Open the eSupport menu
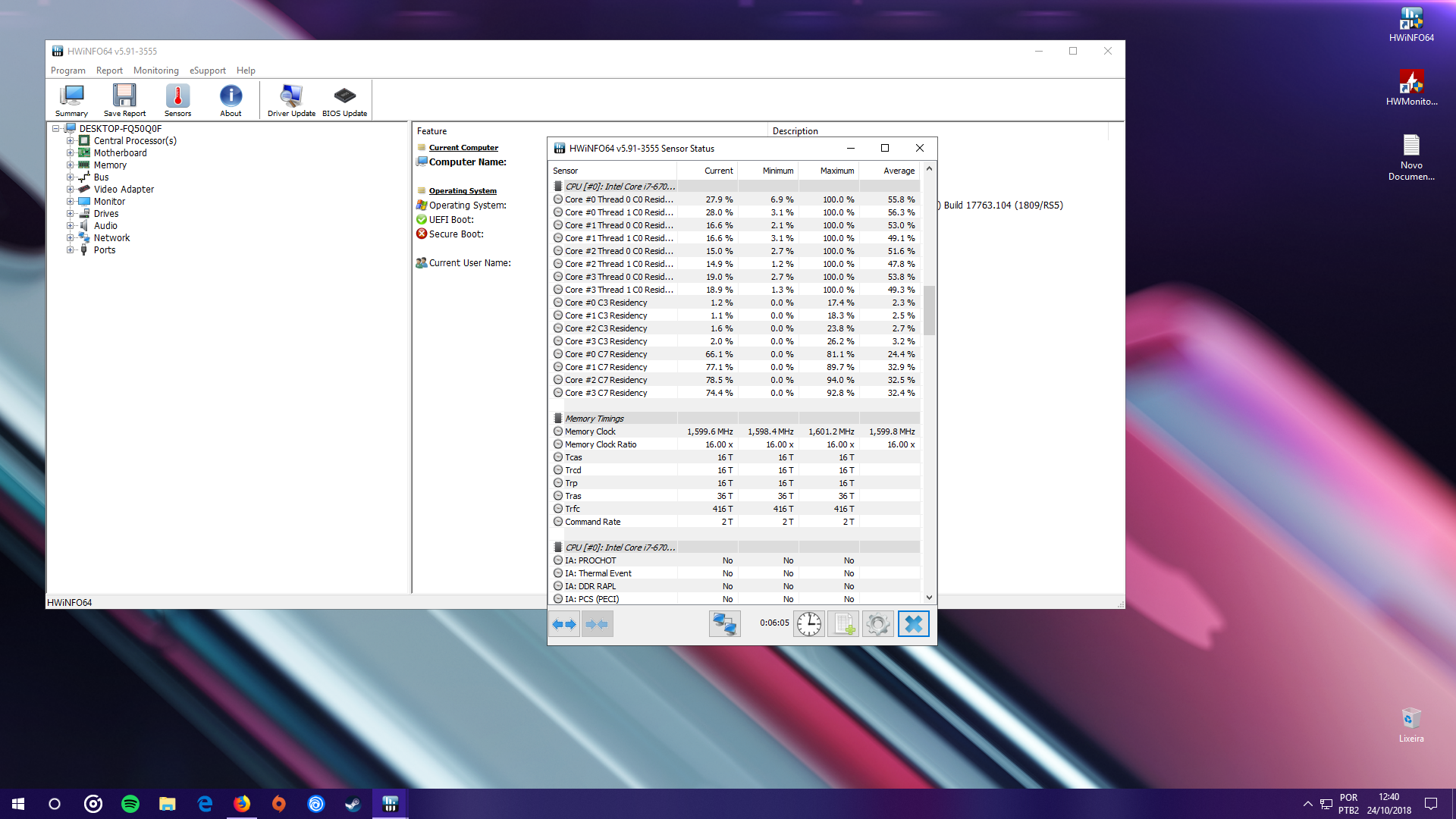Viewport: 1456px width, 819px height. 208,71
